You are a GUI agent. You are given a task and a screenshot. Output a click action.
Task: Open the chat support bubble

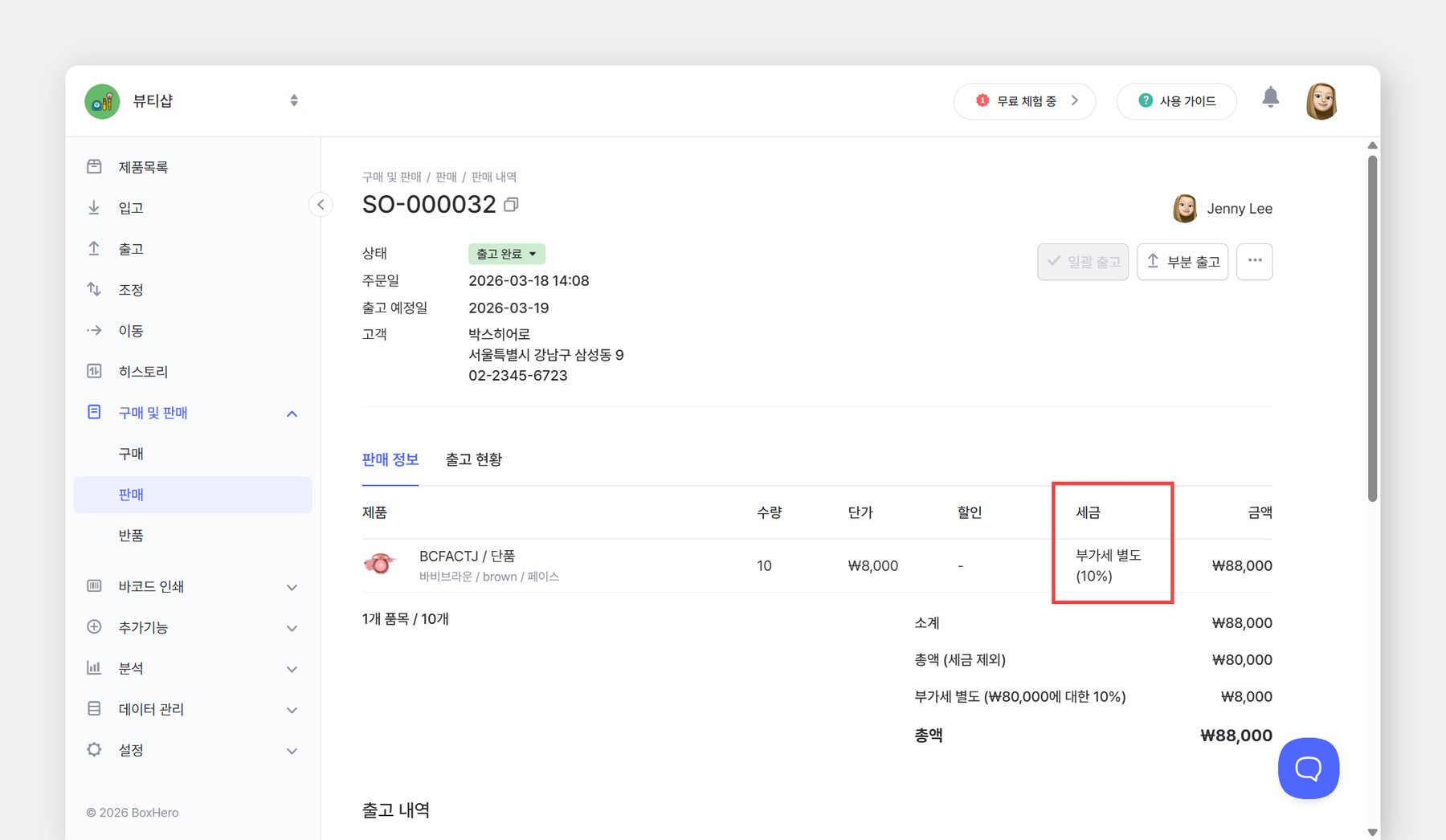(x=1308, y=768)
